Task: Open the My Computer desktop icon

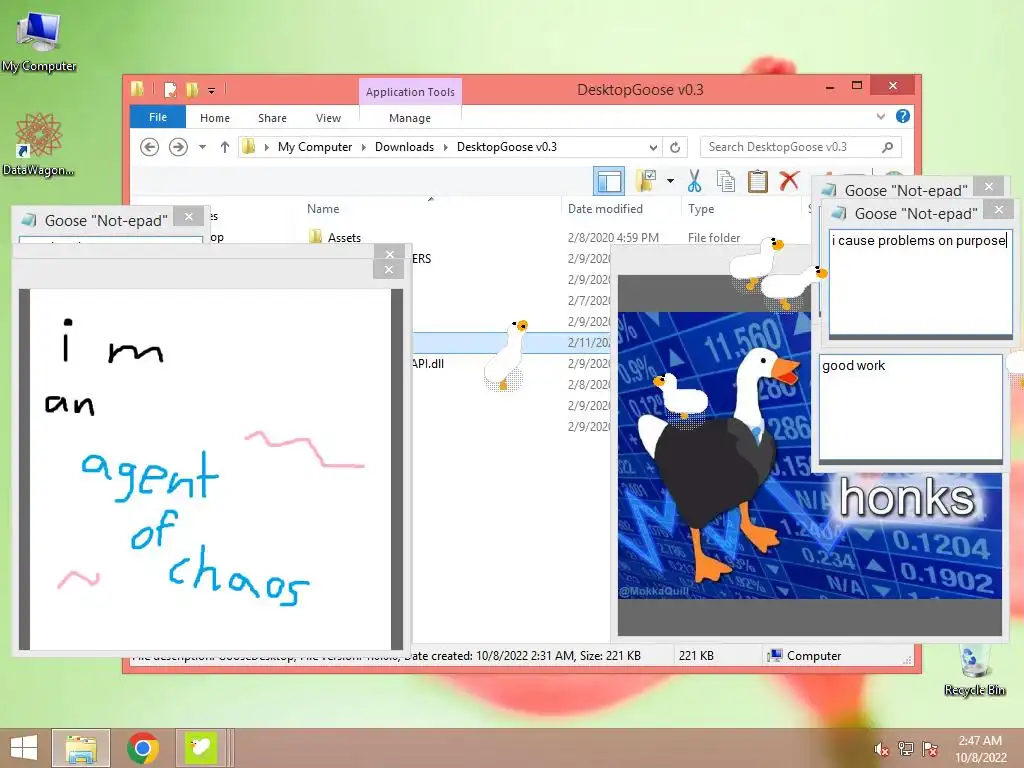Action: 39,39
